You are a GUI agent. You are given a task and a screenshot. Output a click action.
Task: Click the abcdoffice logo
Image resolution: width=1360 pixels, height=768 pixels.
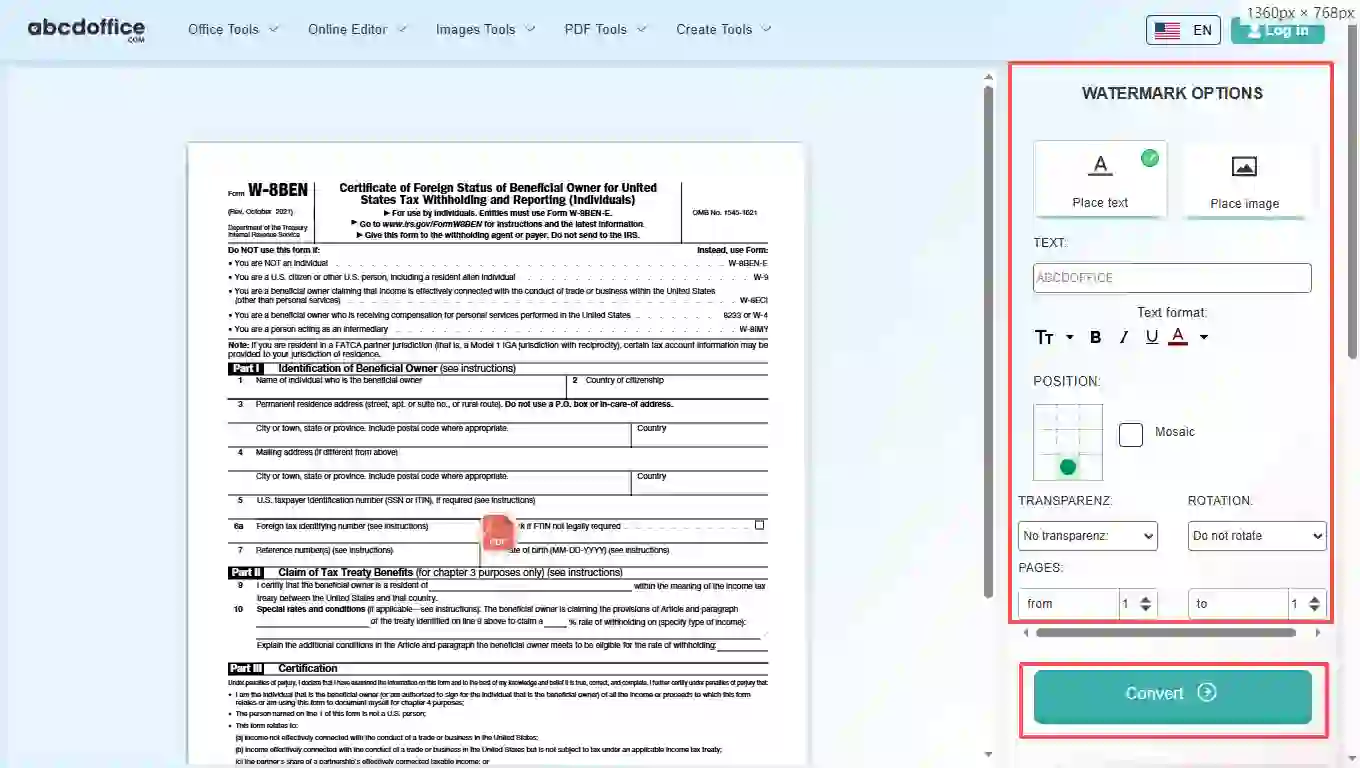[x=86, y=29]
